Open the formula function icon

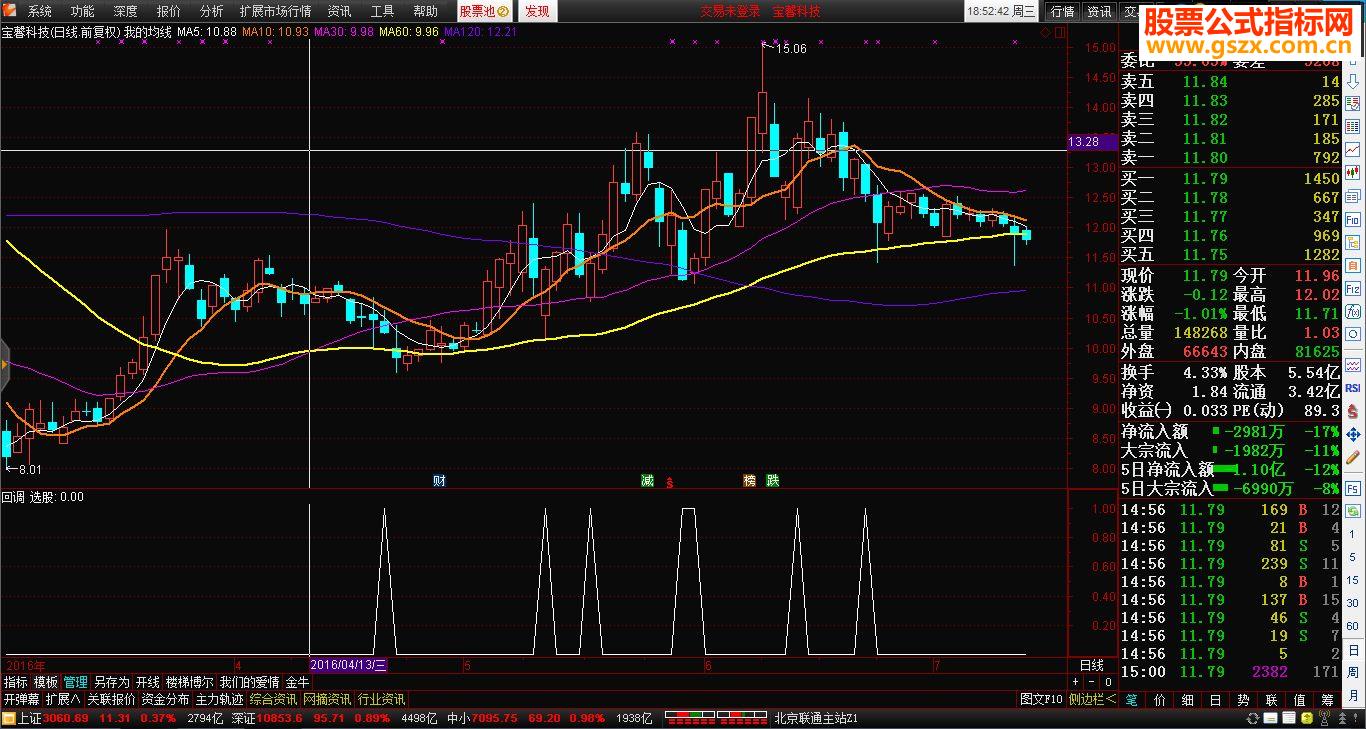[x=1353, y=312]
